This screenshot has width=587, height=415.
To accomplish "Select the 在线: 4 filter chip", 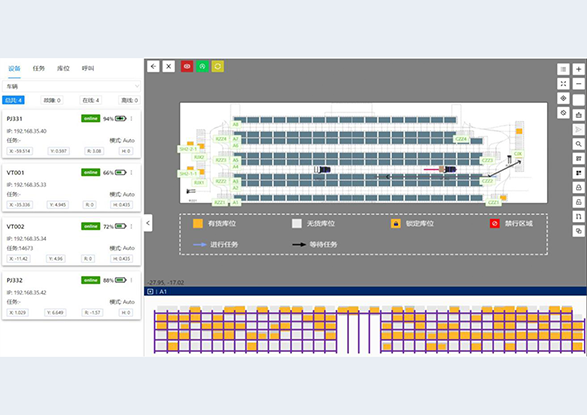I will coord(91,100).
